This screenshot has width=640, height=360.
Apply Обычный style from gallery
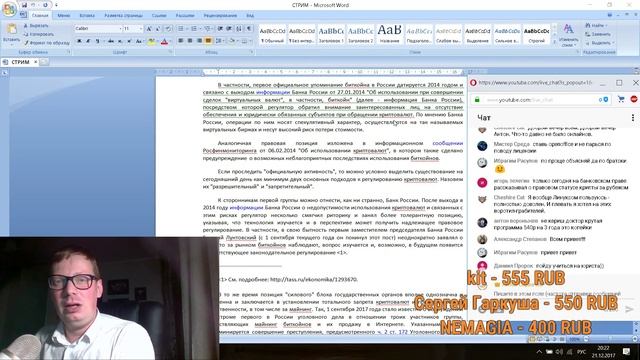click(x=272, y=34)
